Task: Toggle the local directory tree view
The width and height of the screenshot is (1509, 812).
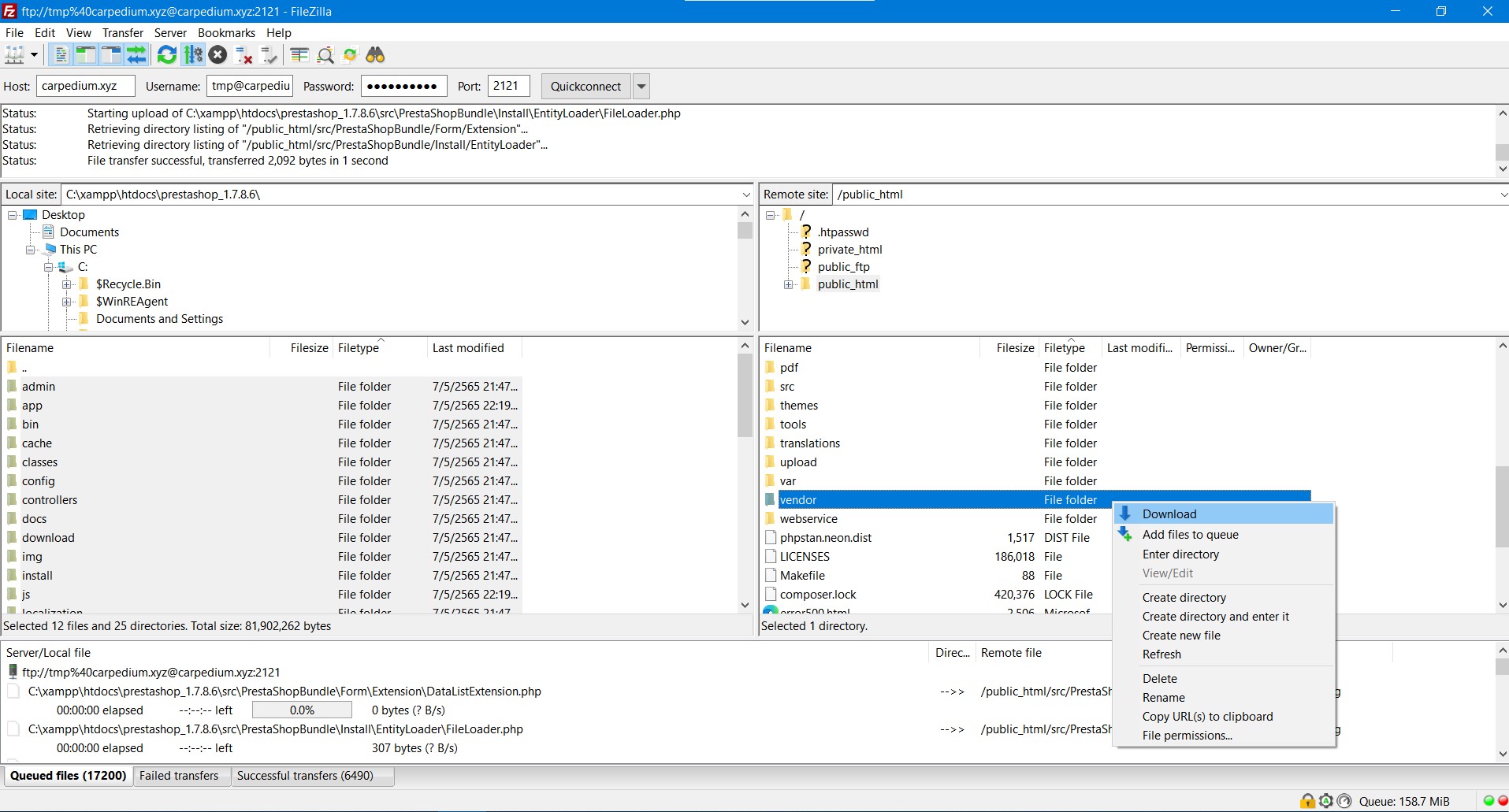Action: point(85,55)
